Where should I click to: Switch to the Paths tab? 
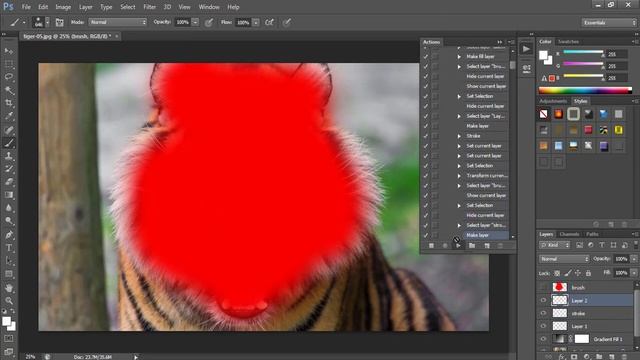pyautogui.click(x=592, y=234)
